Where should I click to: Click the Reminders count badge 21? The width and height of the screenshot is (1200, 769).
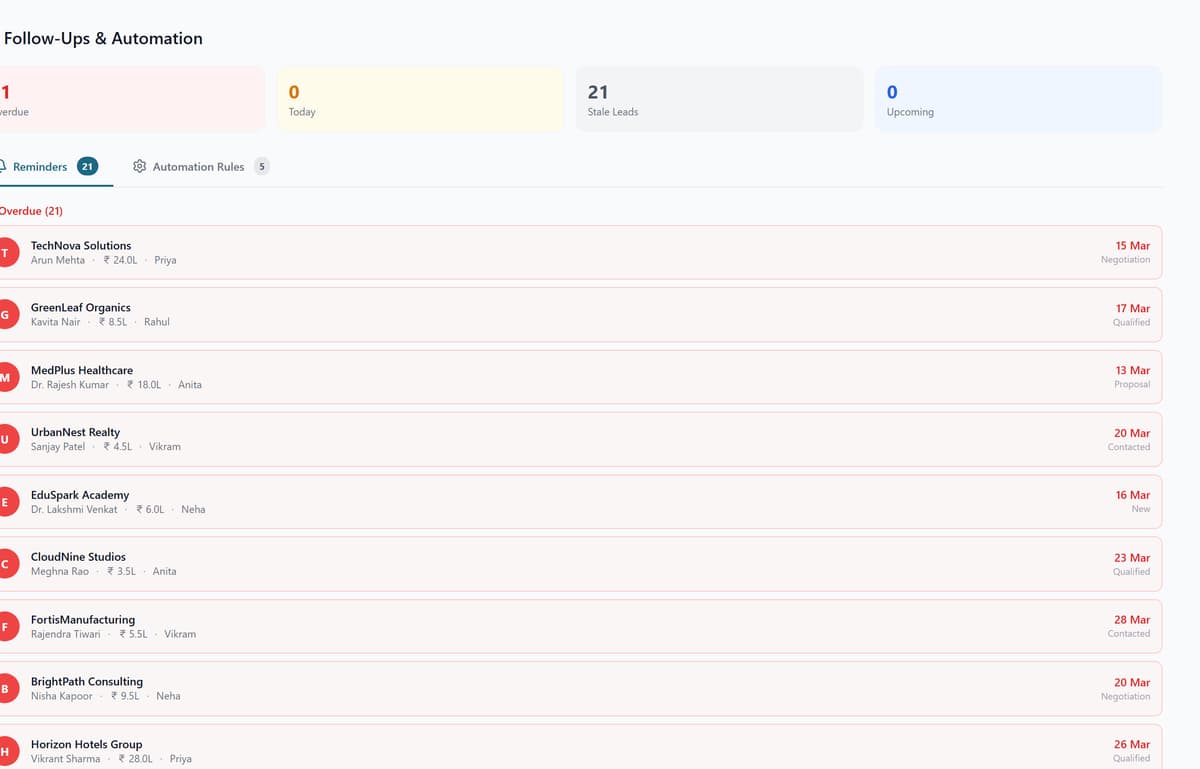click(x=88, y=166)
